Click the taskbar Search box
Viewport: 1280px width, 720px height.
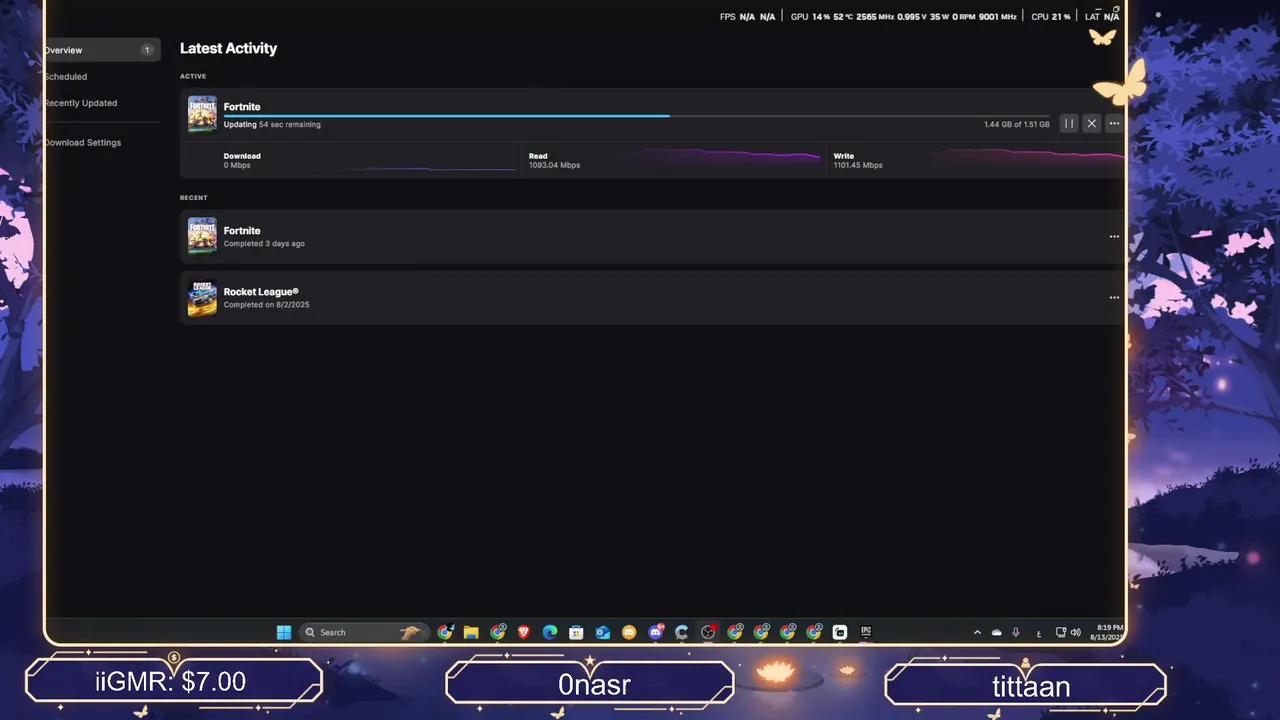[364, 632]
